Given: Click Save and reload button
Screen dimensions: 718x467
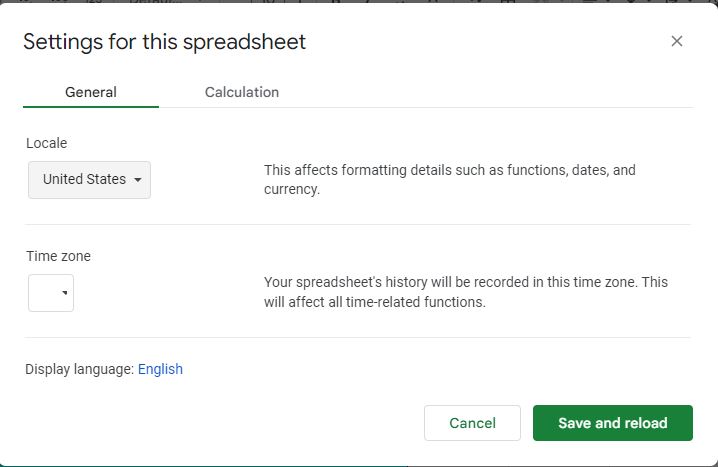Looking at the screenshot, I should coord(613,423).
